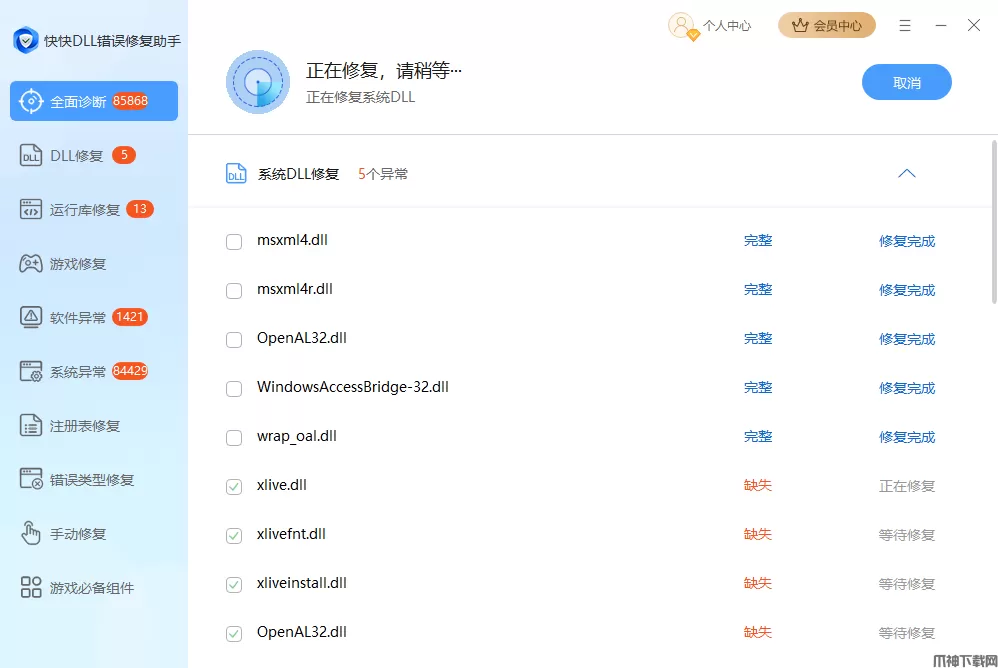Collapse the system DLL repair section
The image size is (998, 668).
tap(906, 173)
